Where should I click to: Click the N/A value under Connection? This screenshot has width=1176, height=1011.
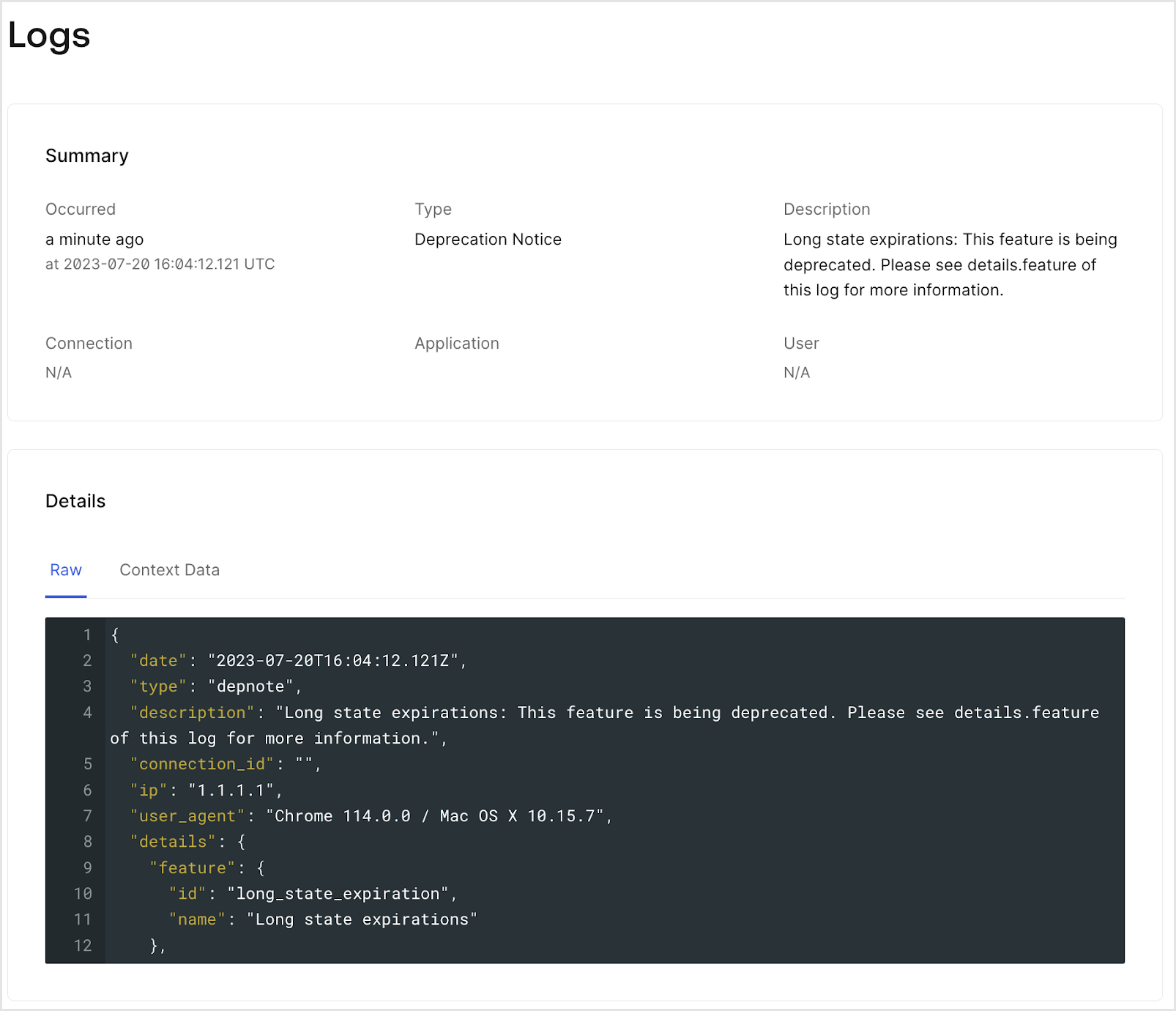[59, 373]
